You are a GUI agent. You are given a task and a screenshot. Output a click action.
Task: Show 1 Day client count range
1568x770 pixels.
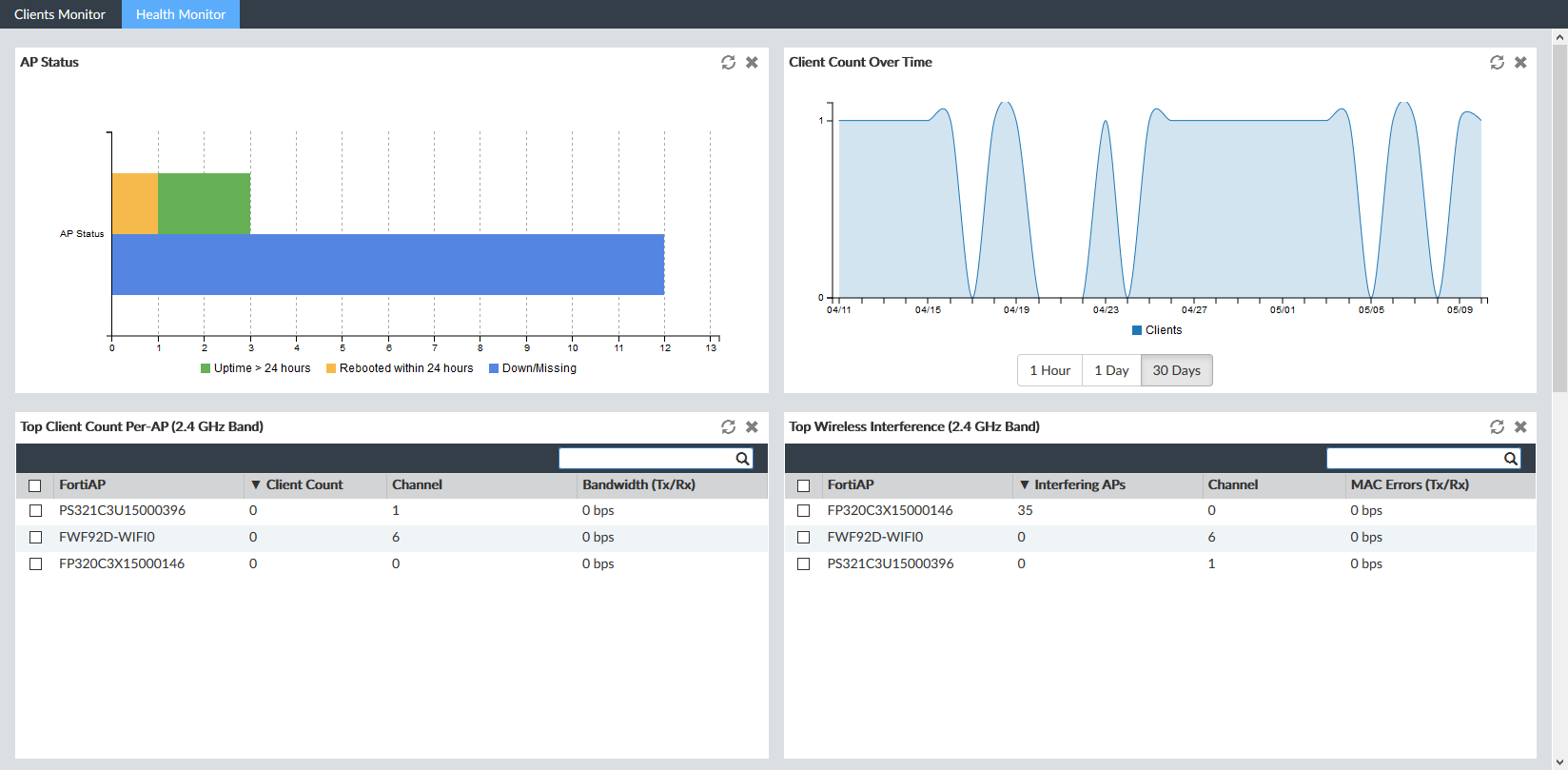[1111, 370]
